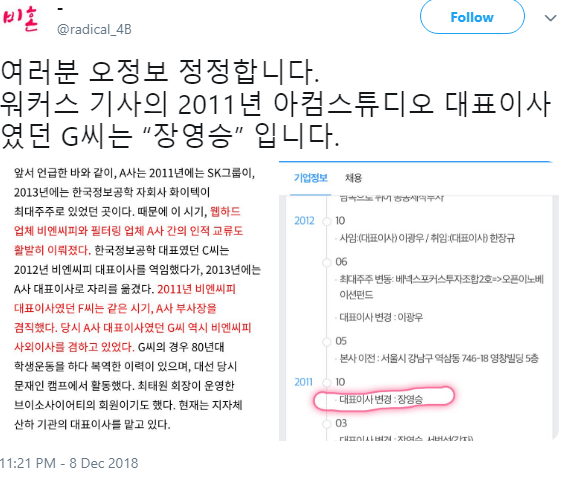This screenshot has width=573, height=477.
Task: Open the tweet options chevron menu
Action: (x=550, y=18)
